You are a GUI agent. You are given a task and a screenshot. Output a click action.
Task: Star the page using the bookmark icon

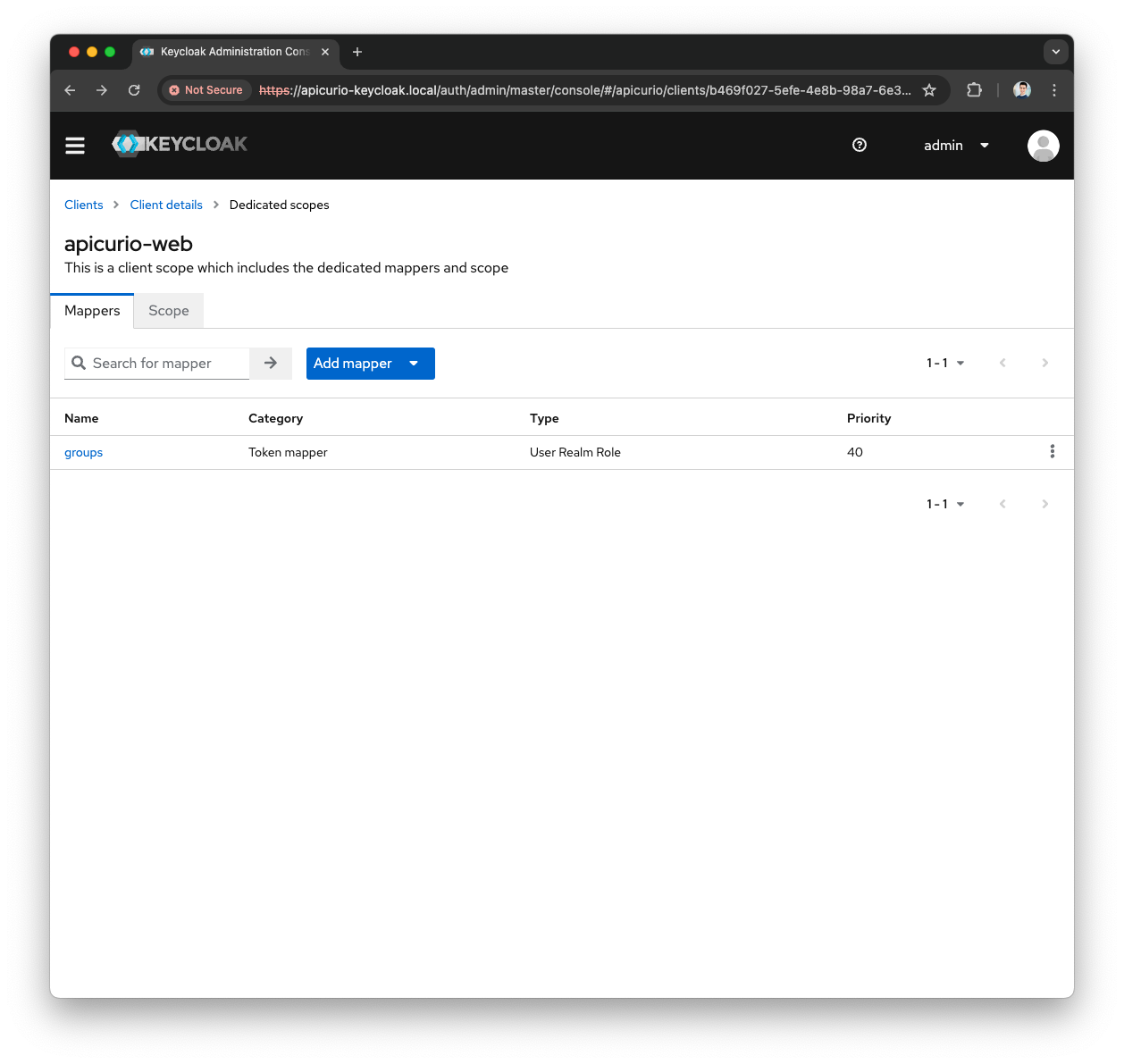pos(929,89)
